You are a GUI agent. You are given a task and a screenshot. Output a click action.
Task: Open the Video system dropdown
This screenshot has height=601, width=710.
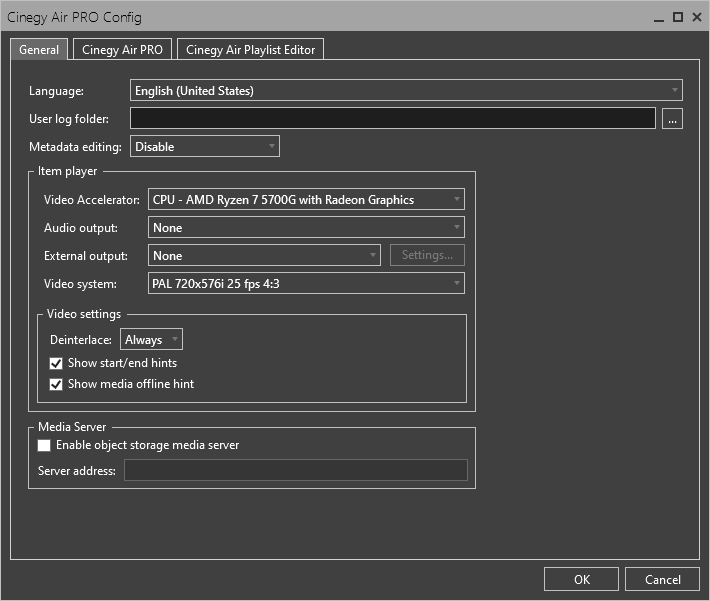click(x=306, y=284)
